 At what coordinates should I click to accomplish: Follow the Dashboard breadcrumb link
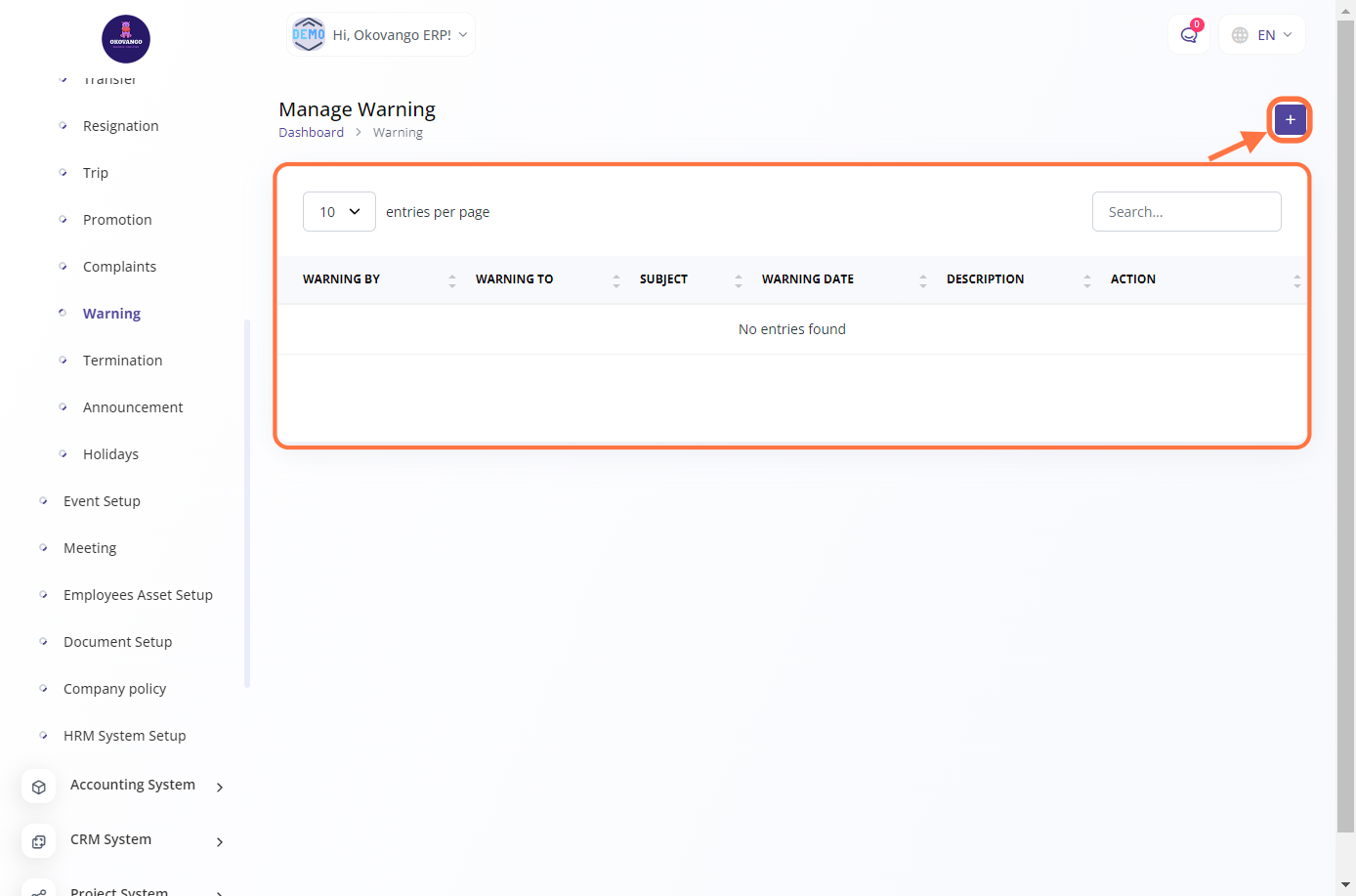coord(311,133)
